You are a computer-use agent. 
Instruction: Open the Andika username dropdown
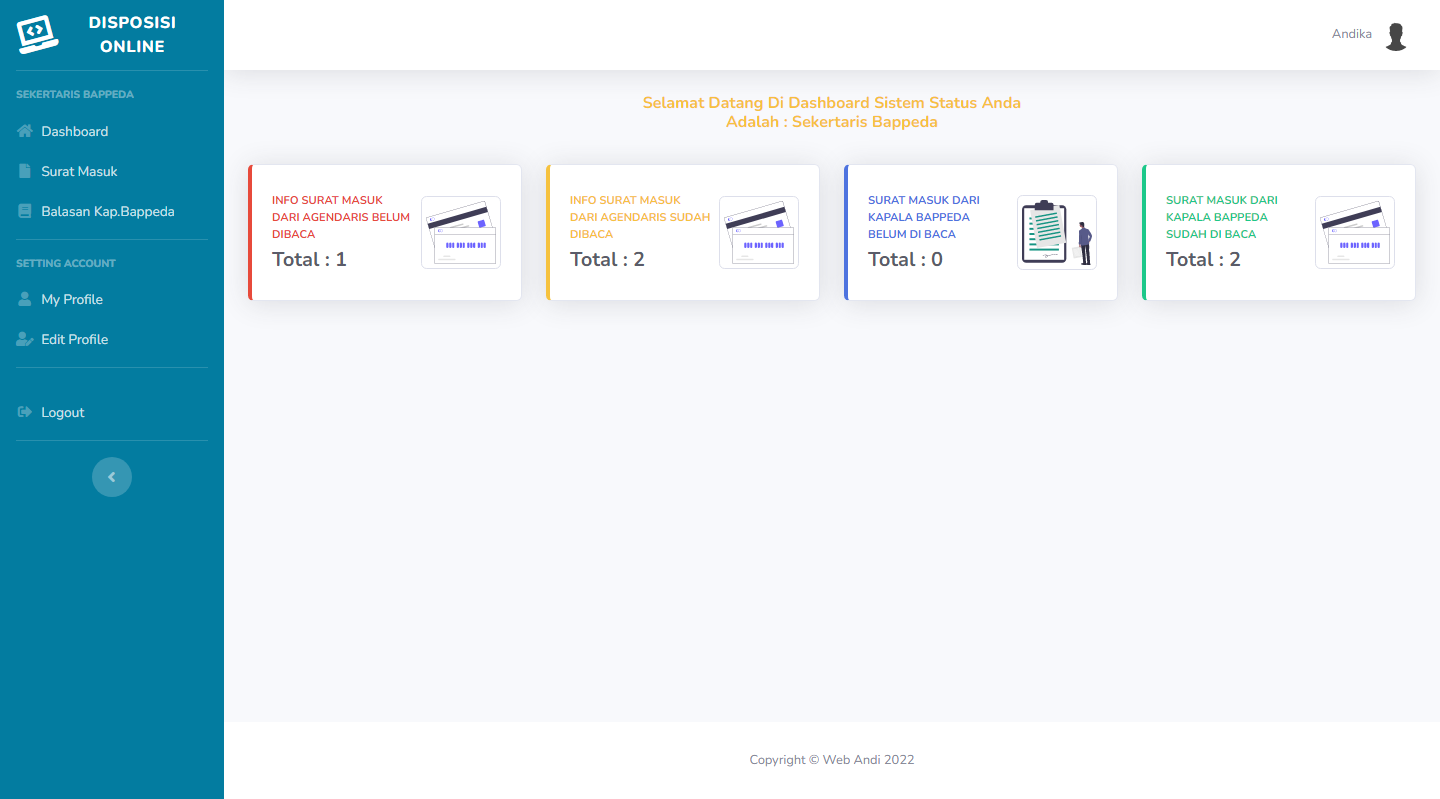click(x=1352, y=34)
